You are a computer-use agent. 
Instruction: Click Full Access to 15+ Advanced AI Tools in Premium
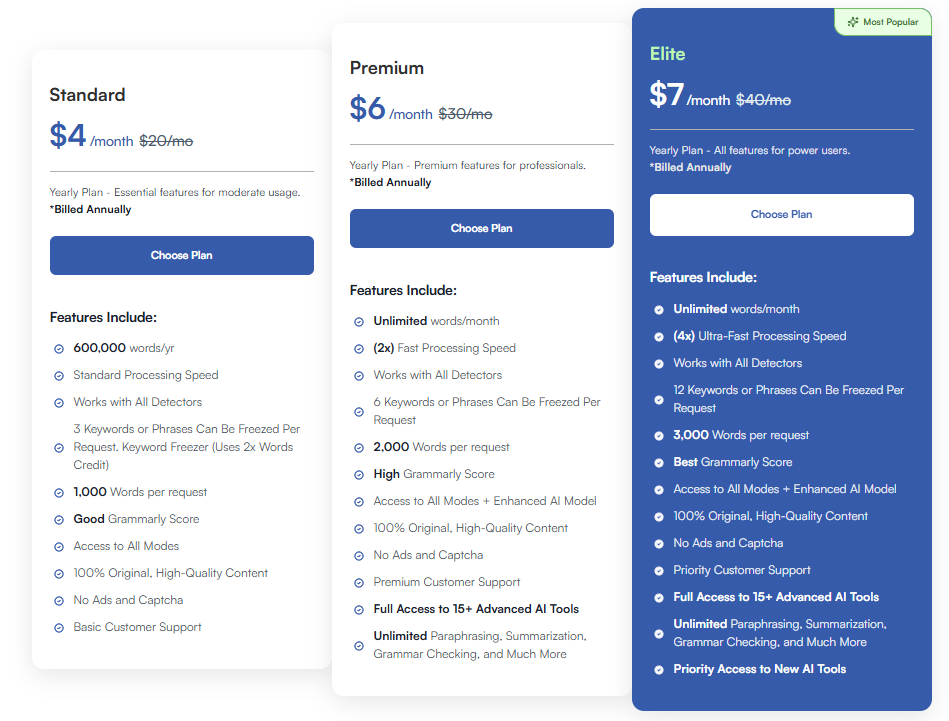[x=476, y=609]
